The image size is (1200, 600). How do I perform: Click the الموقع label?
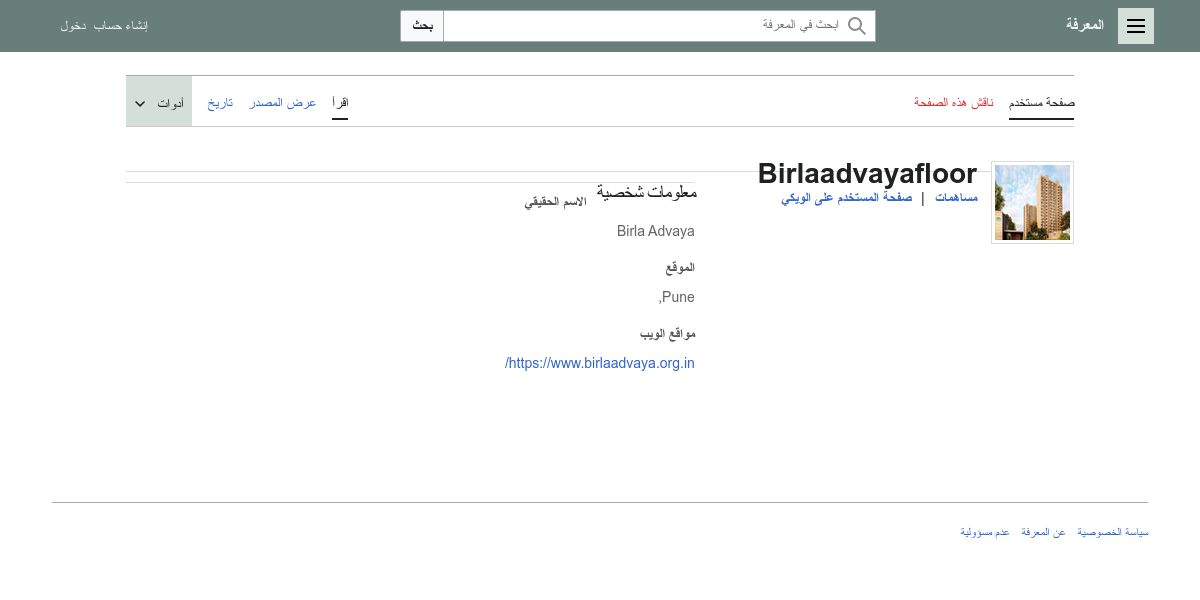(x=680, y=268)
